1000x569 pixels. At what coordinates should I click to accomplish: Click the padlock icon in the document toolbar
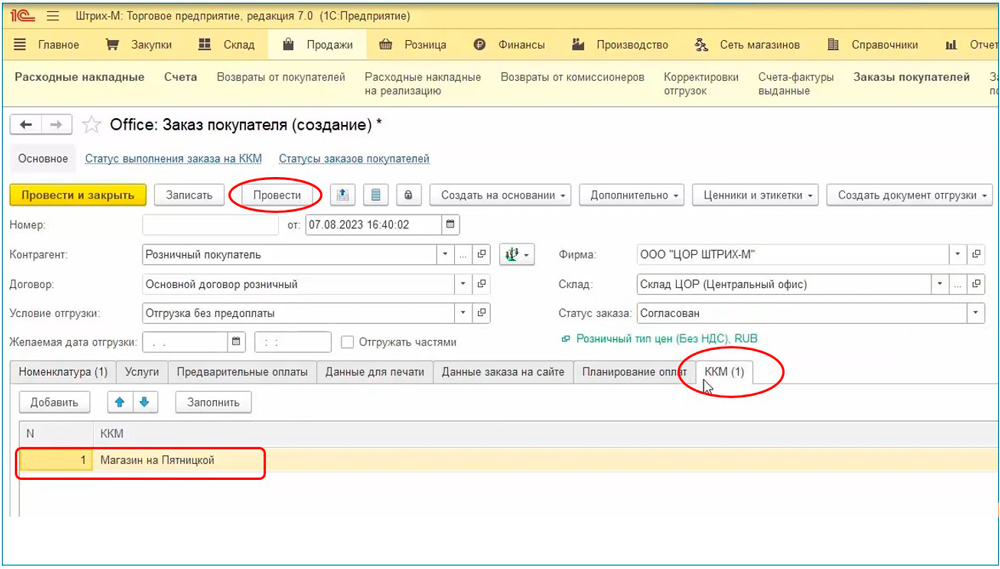[x=408, y=195]
